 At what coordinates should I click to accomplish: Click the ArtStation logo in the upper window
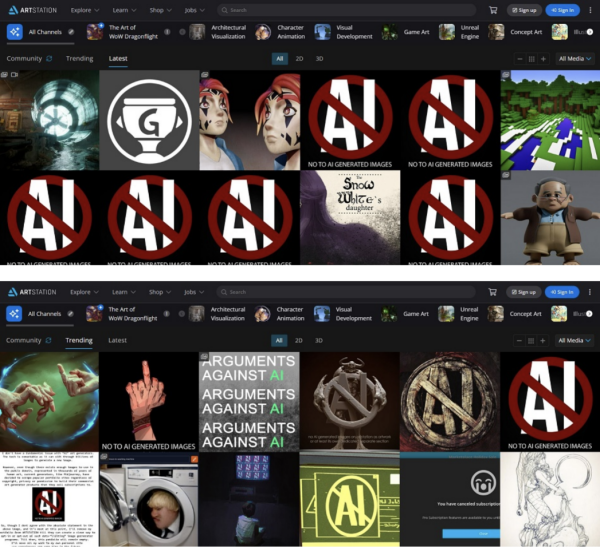pos(33,10)
